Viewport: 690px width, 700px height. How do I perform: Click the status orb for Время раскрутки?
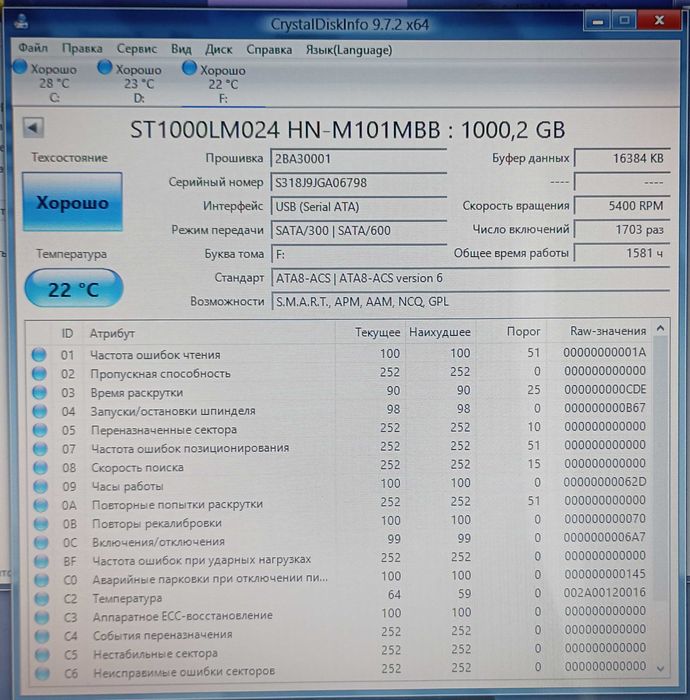pos(39,392)
